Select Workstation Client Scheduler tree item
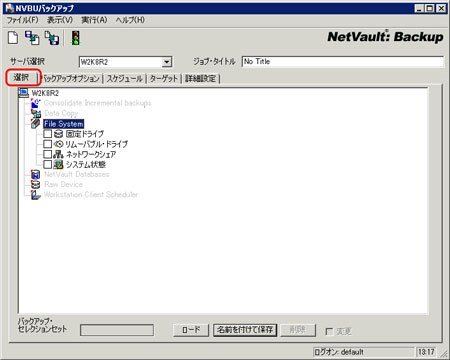This screenshot has height=360, width=450. pyautogui.click(x=91, y=195)
